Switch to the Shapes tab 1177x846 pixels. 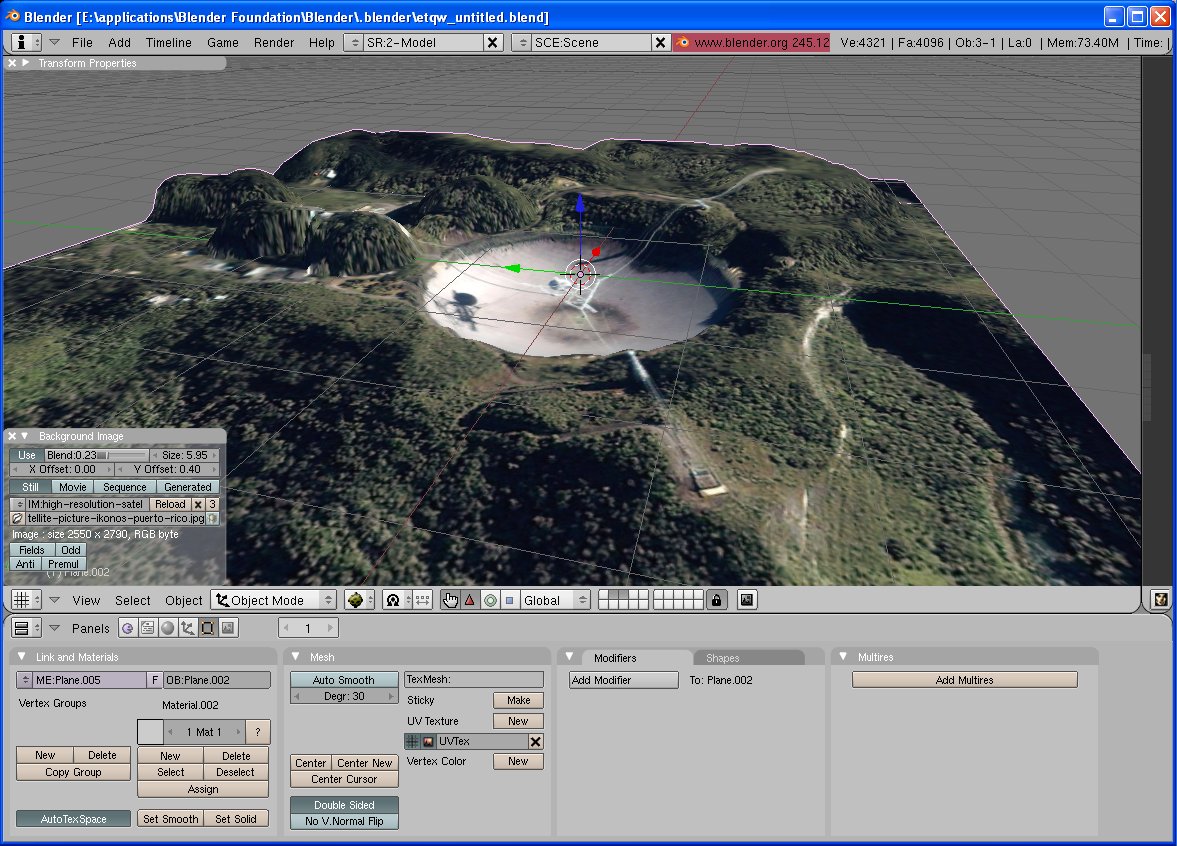coord(723,658)
